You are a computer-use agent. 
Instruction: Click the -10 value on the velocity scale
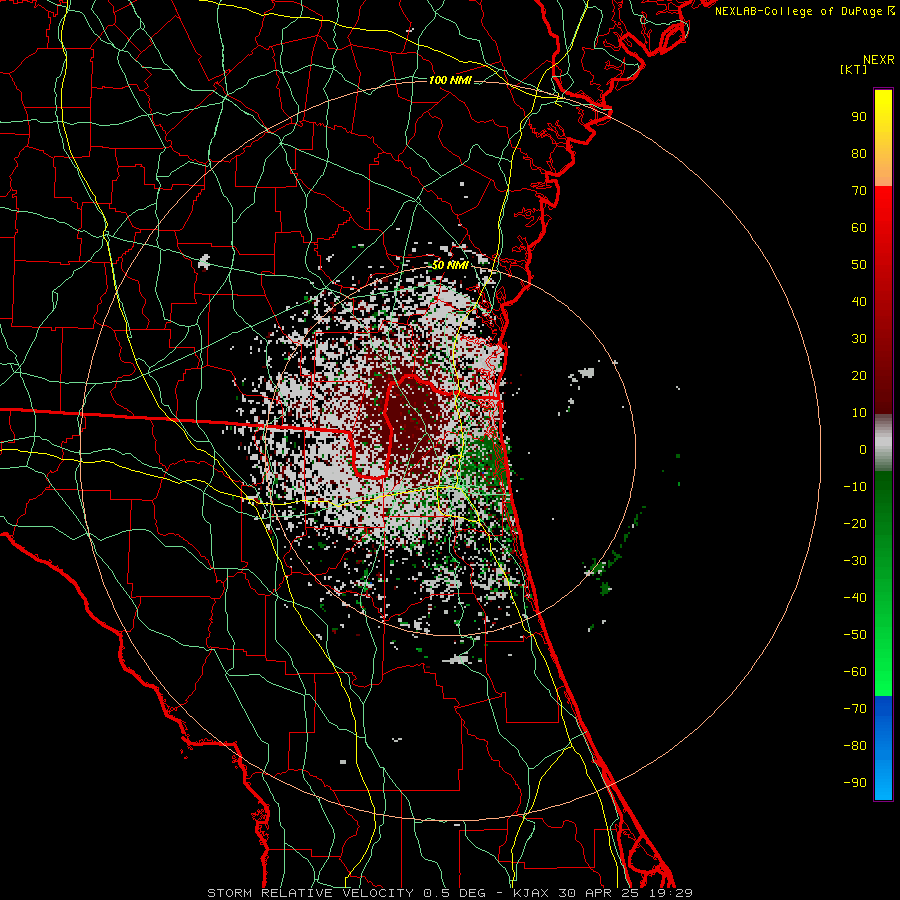point(855,487)
